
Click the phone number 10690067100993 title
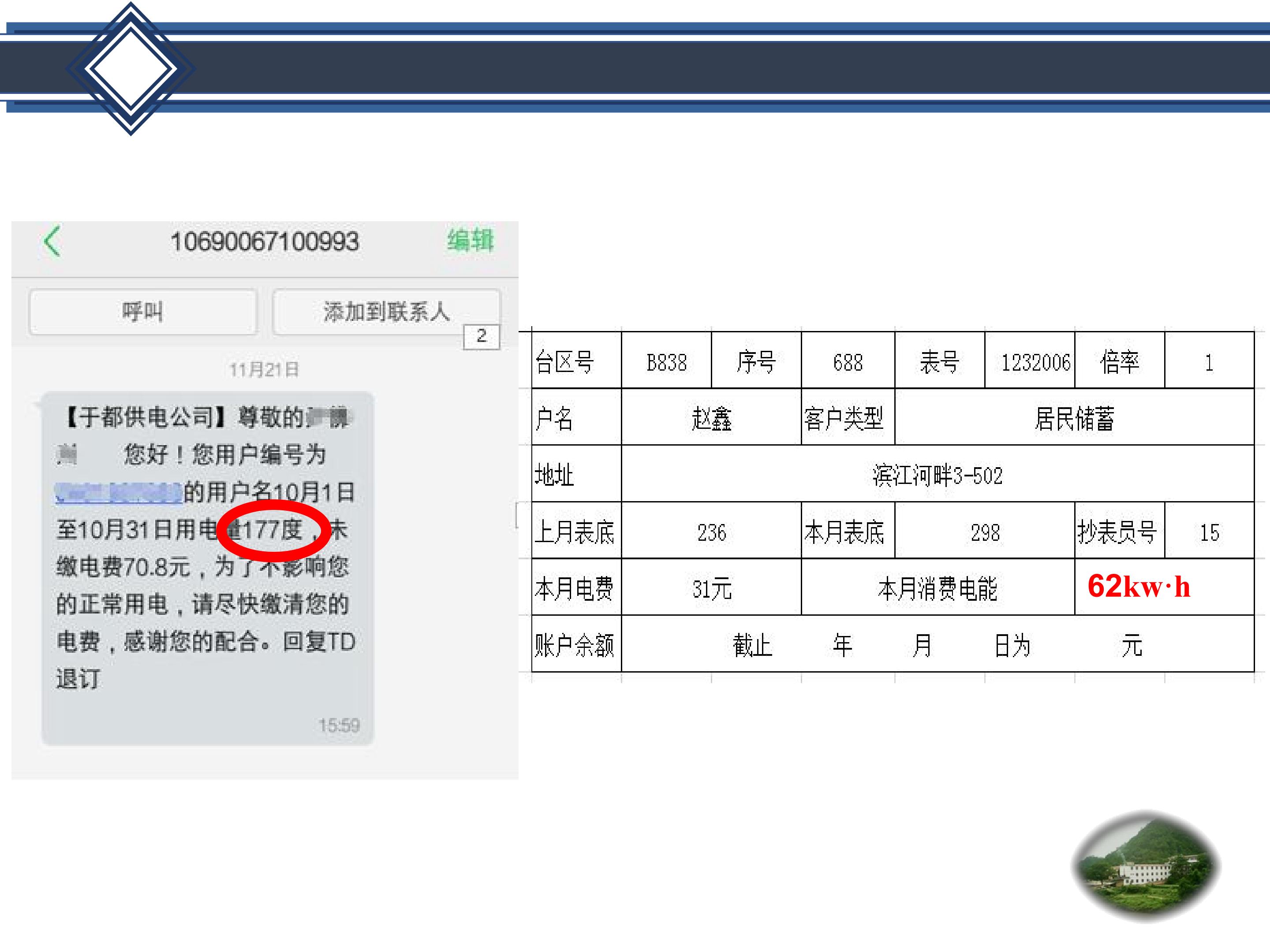265,242
